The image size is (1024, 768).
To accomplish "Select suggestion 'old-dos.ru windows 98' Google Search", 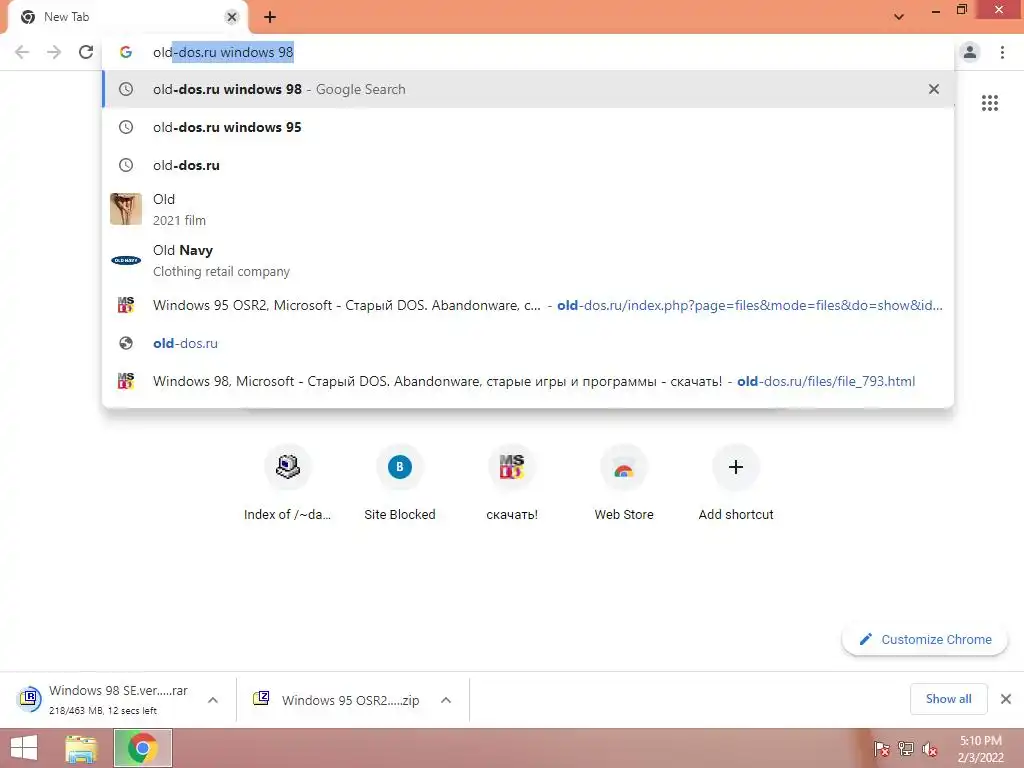I will click(x=528, y=89).
